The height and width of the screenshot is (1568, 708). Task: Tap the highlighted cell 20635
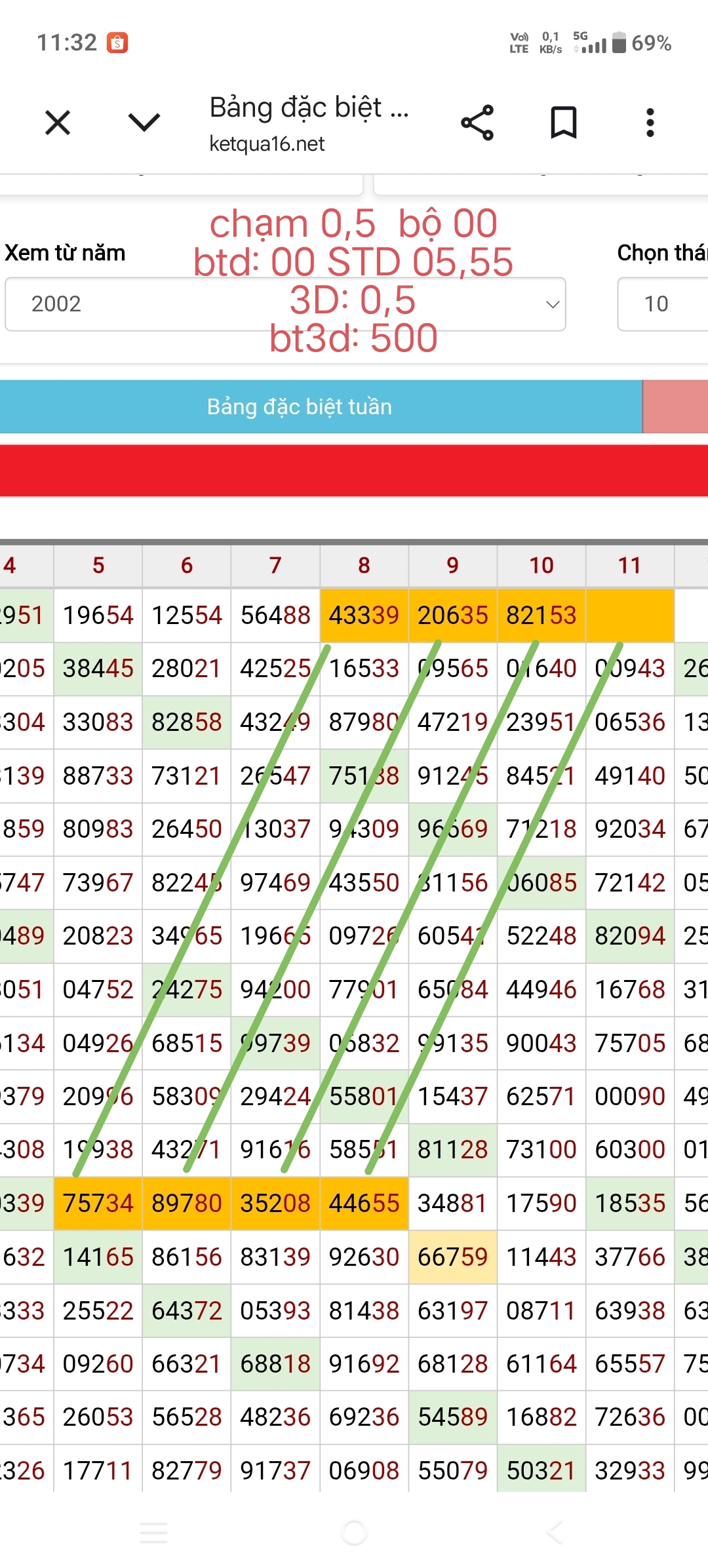(x=453, y=615)
